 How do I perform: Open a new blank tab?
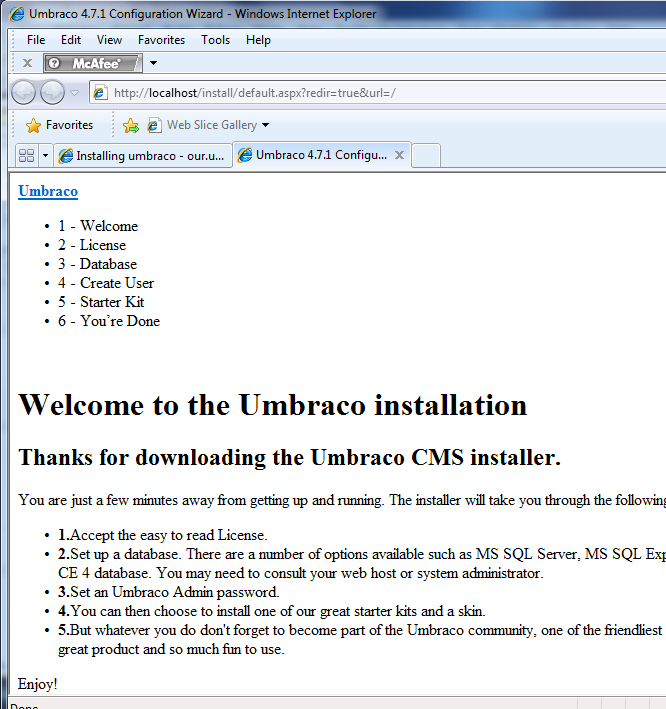click(426, 156)
